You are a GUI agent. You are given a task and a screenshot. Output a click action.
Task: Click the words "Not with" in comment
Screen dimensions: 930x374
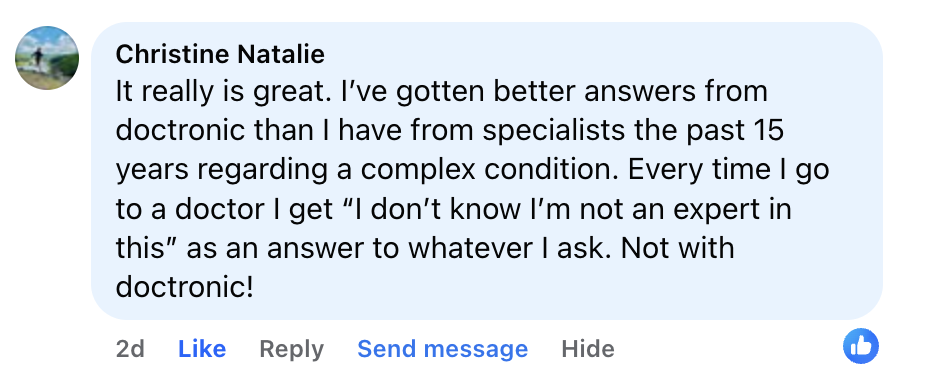coord(678,248)
